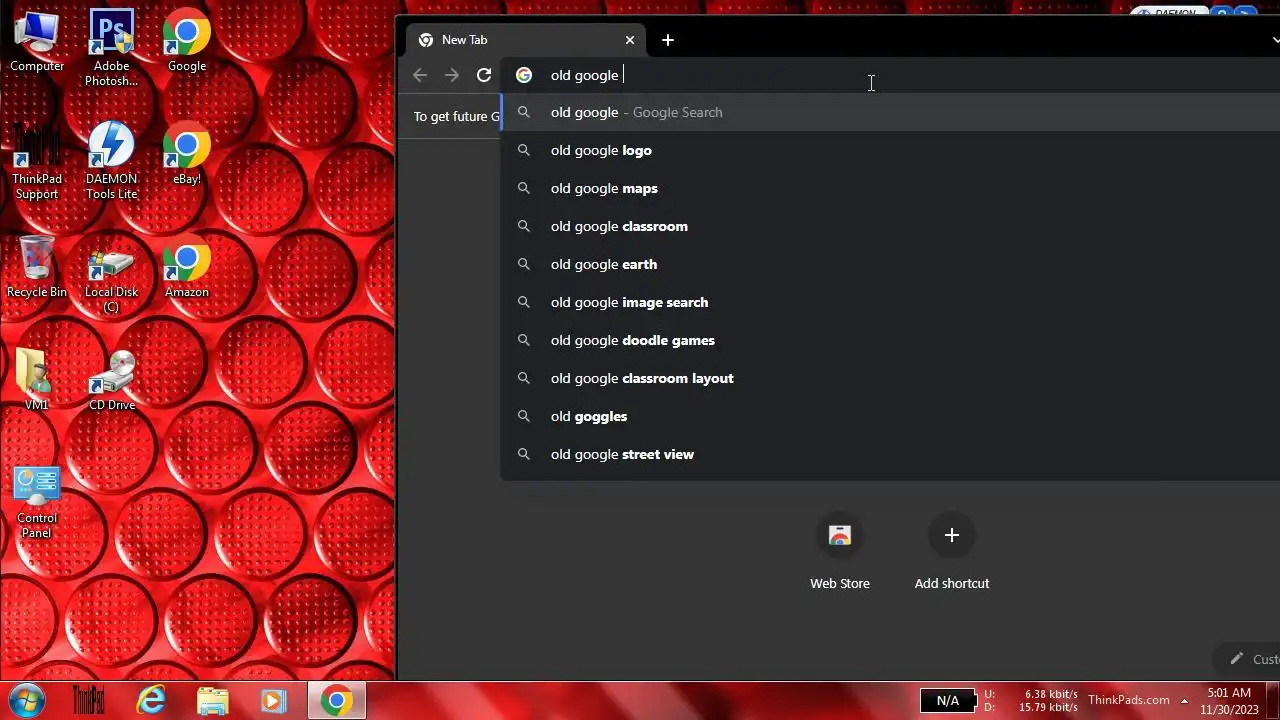Click the N/A indicator in the taskbar

[948, 701]
